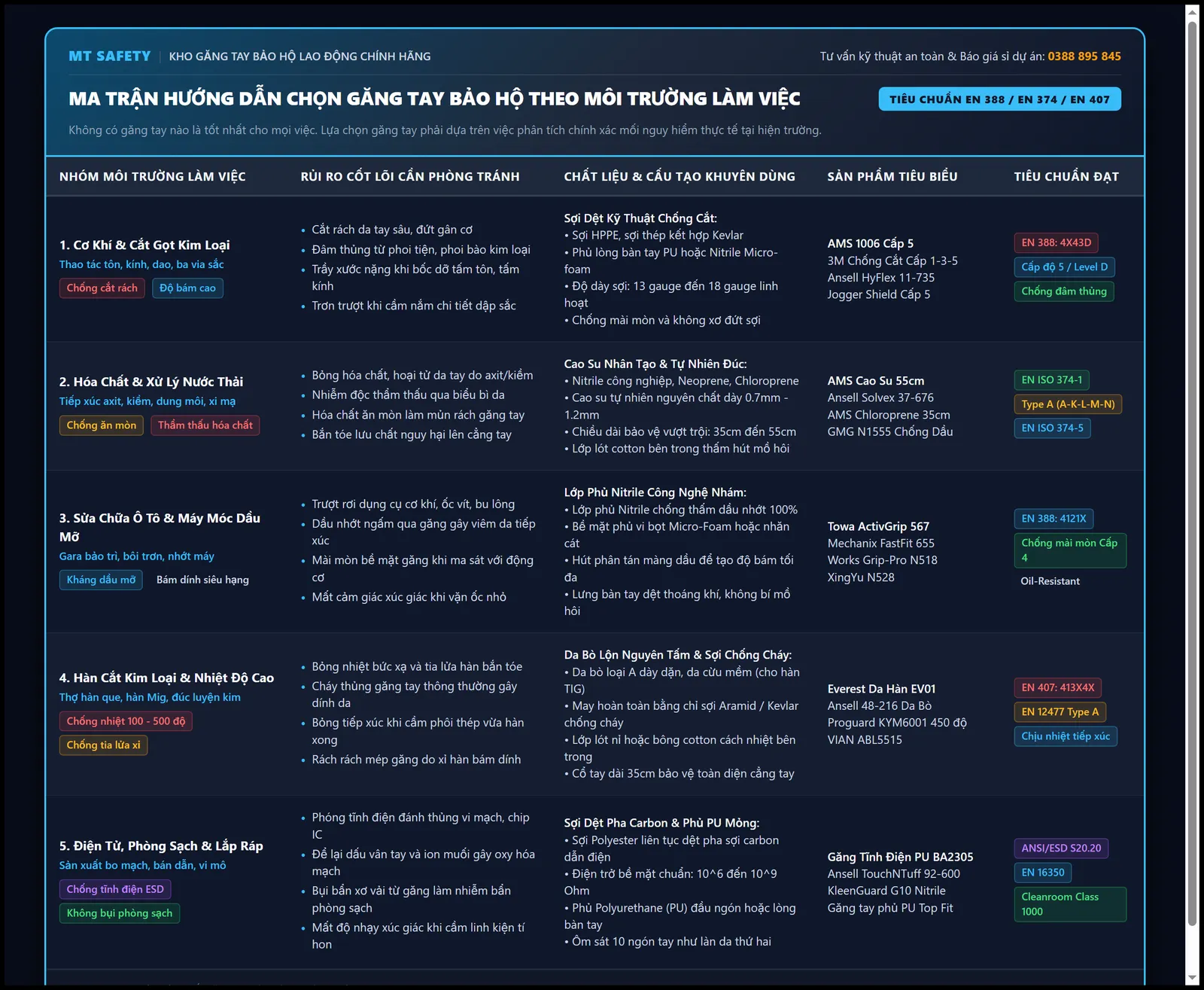
Task: Click product name Everest Da Hàn EV01
Action: [x=881, y=690]
